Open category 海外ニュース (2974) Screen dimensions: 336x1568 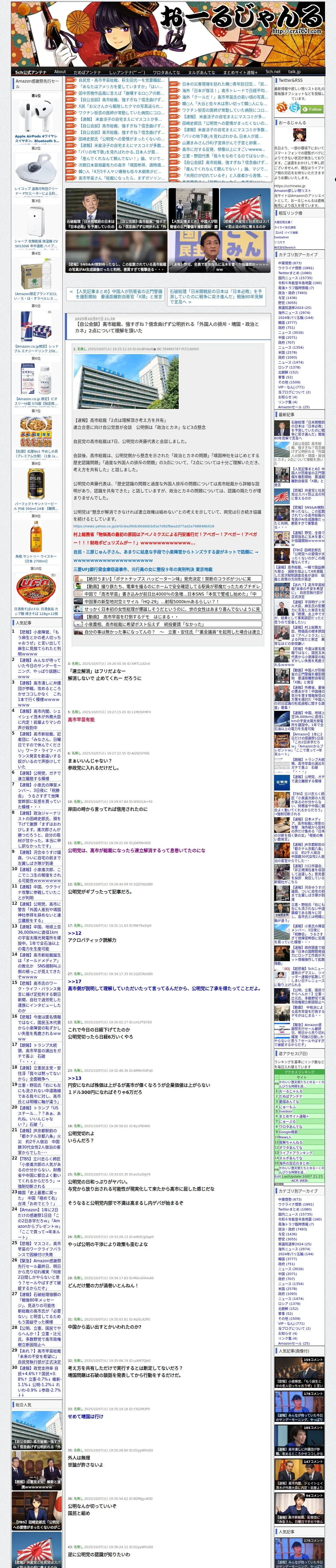pyautogui.click(x=294, y=312)
